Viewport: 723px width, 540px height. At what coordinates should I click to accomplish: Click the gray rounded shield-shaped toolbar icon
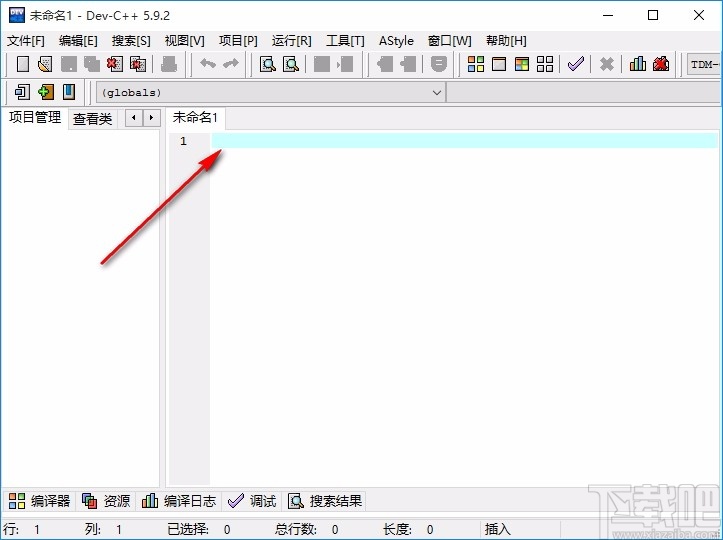click(439, 64)
